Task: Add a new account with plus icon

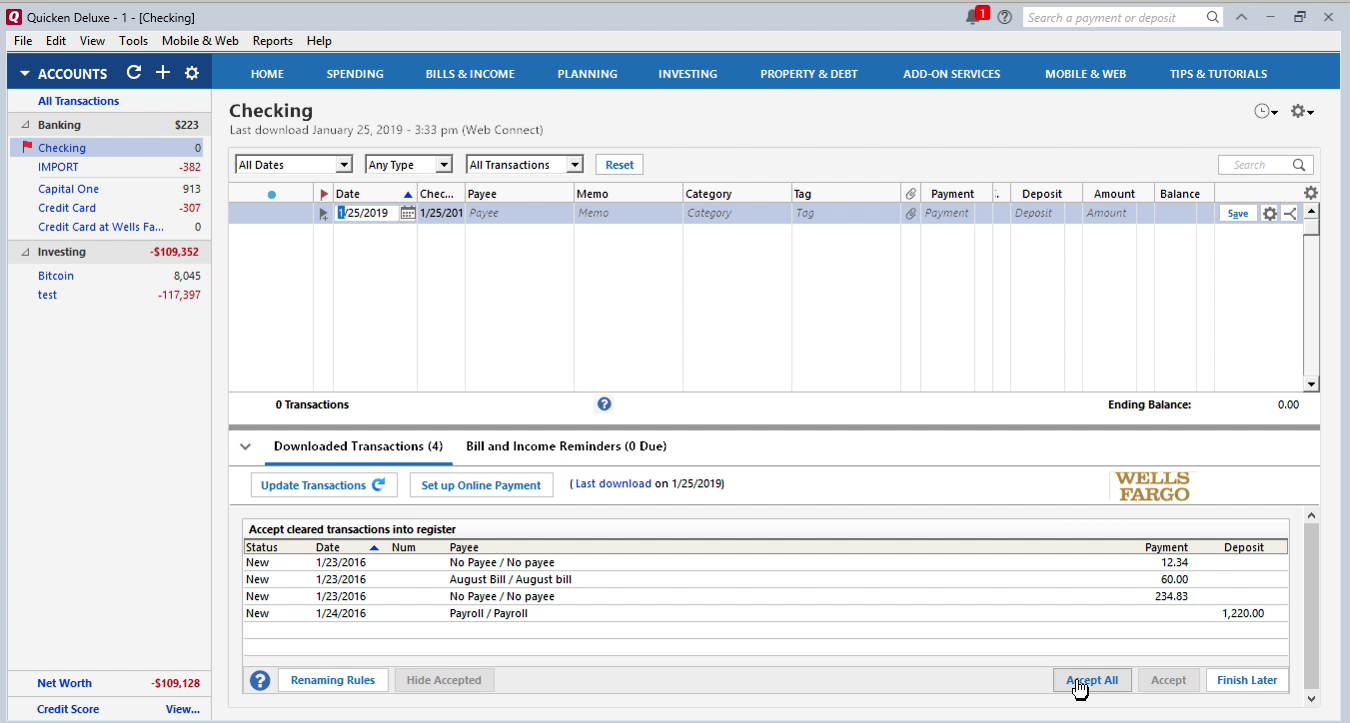Action: point(163,73)
